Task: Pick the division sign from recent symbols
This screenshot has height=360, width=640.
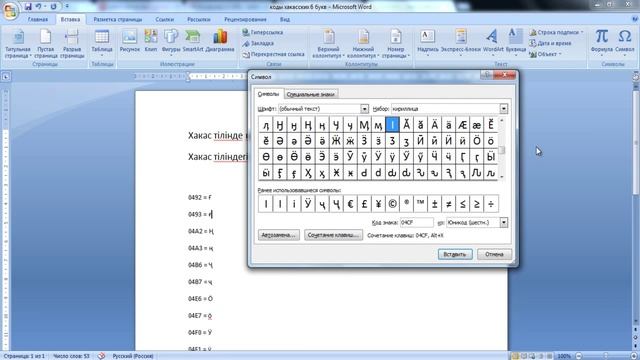Action: [491, 204]
